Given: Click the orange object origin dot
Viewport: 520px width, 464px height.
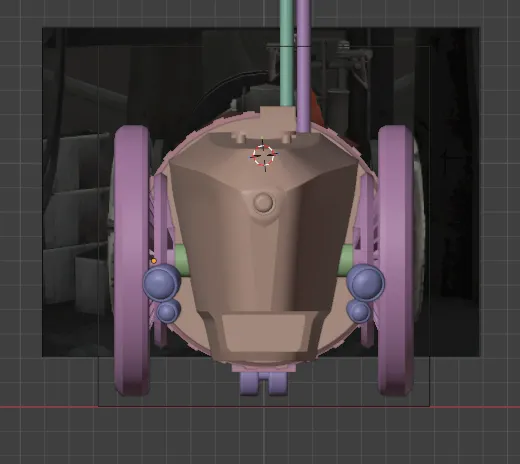Looking at the screenshot, I should (x=154, y=261).
